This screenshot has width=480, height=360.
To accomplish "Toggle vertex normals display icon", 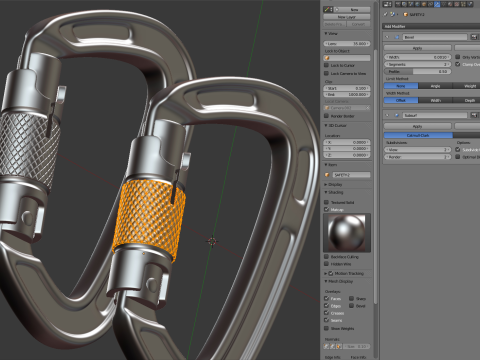I will pyautogui.click(x=326, y=346).
